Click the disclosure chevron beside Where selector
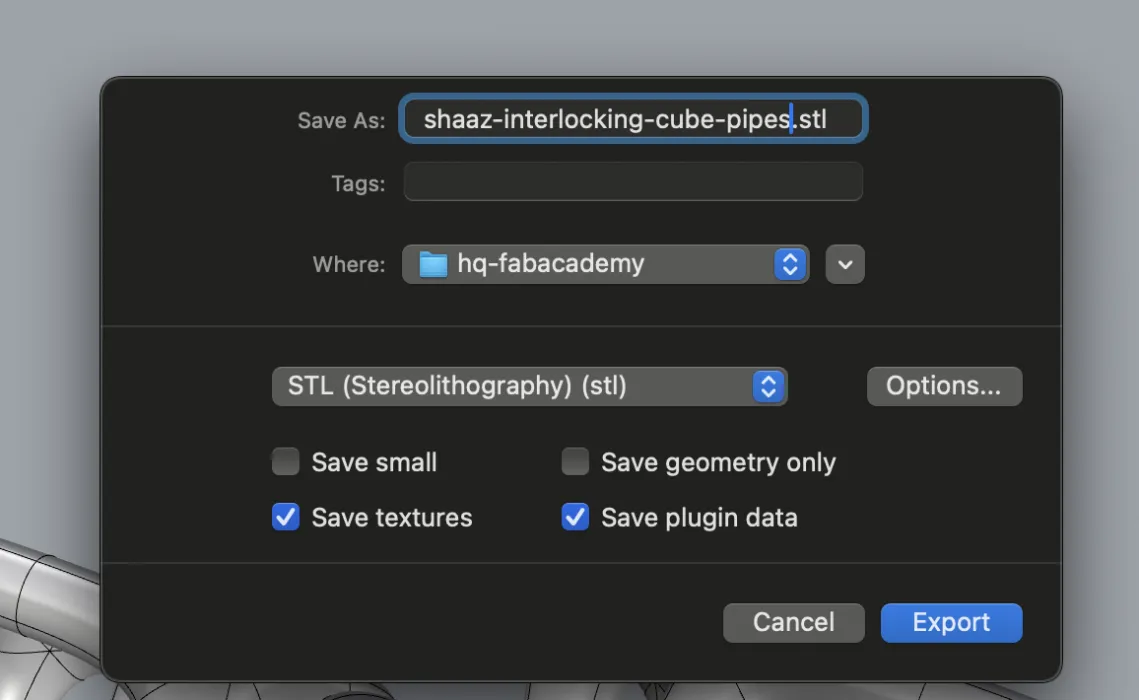Image resolution: width=1139 pixels, height=700 pixels. pyautogui.click(x=845, y=264)
